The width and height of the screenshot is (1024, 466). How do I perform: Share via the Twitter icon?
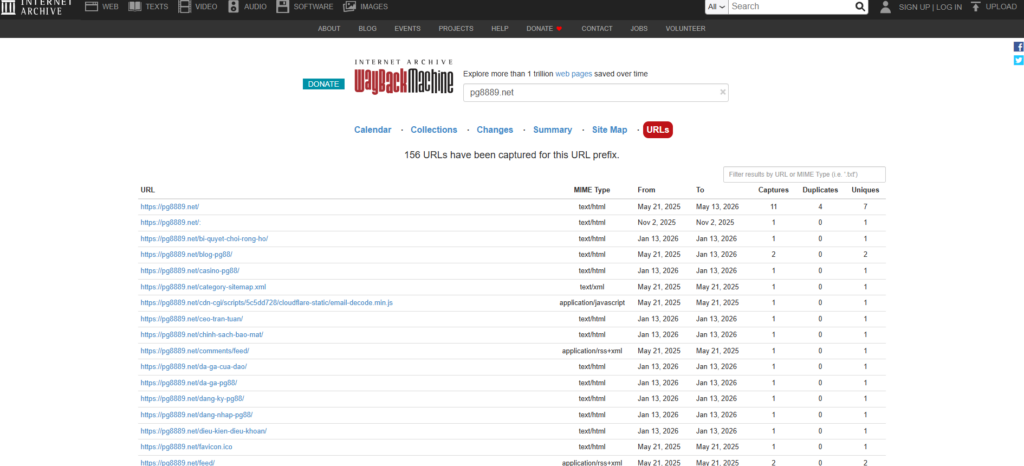[1018, 60]
